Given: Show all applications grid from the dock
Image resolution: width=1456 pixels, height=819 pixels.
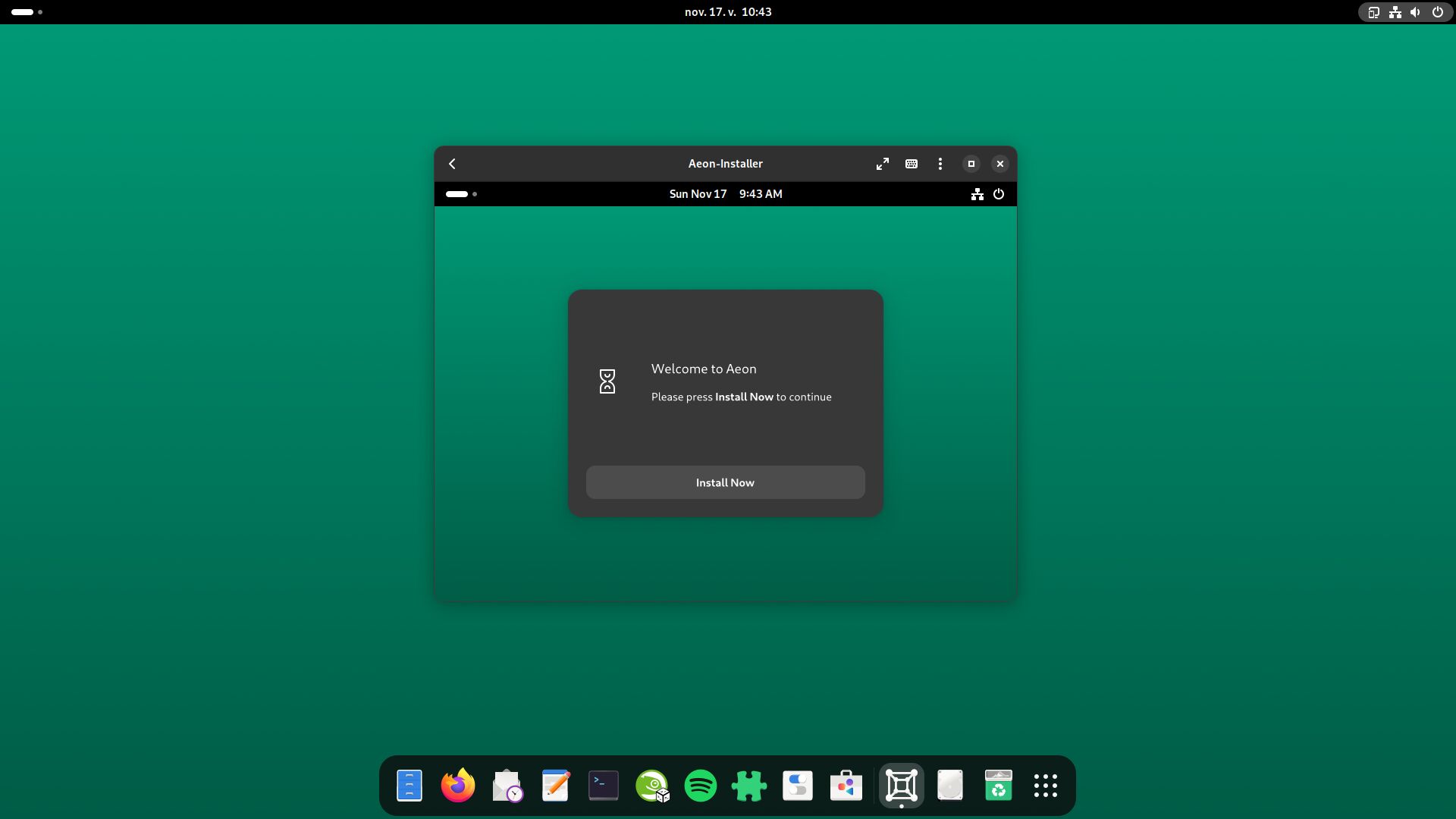Looking at the screenshot, I should click(x=1046, y=786).
